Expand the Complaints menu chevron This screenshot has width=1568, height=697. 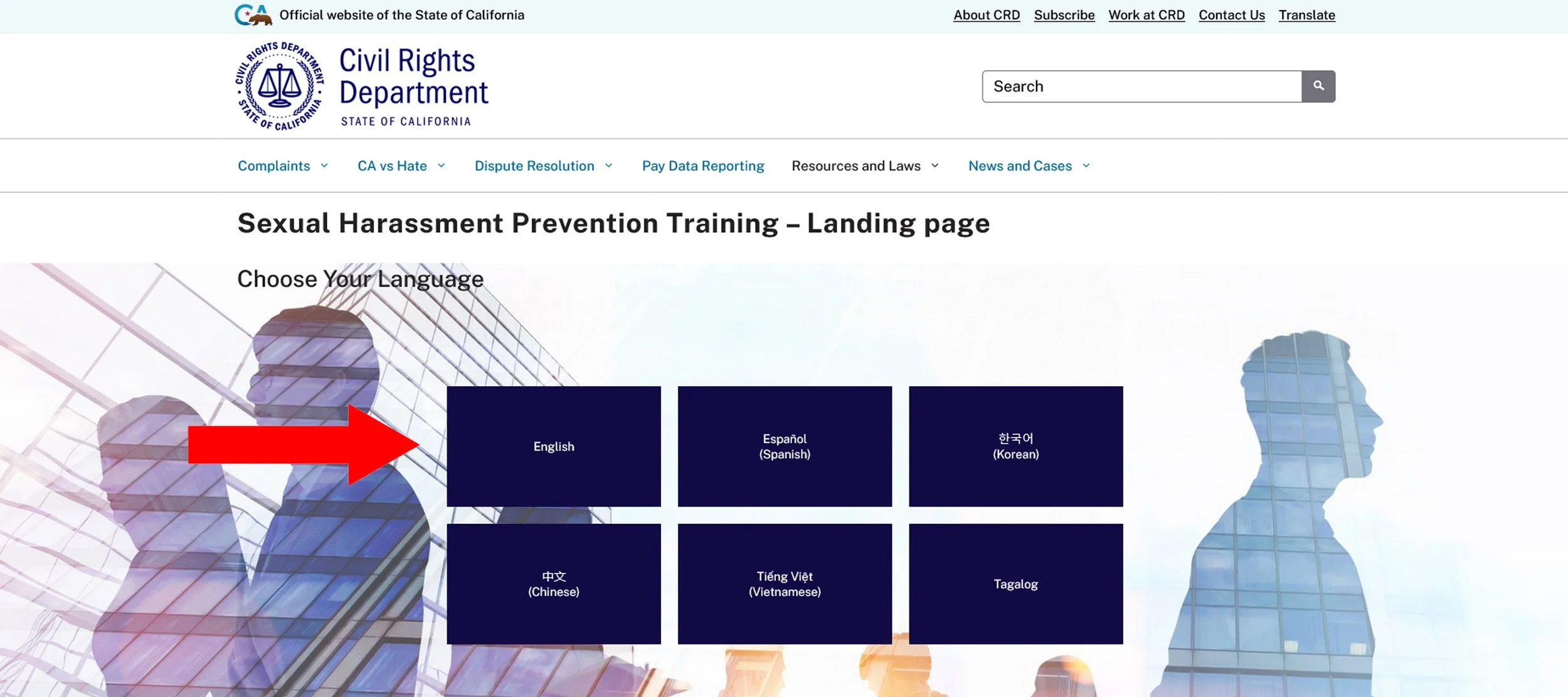coord(324,166)
